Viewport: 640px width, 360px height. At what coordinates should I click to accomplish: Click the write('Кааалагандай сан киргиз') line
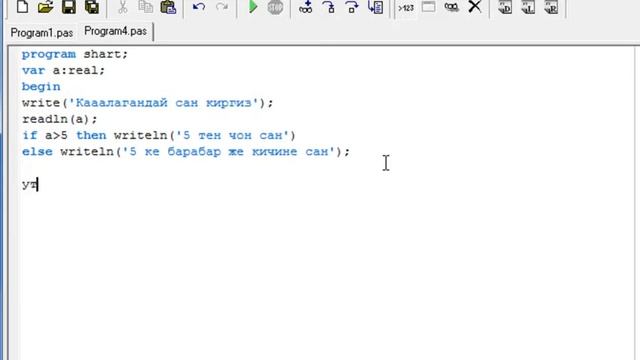coord(147,103)
